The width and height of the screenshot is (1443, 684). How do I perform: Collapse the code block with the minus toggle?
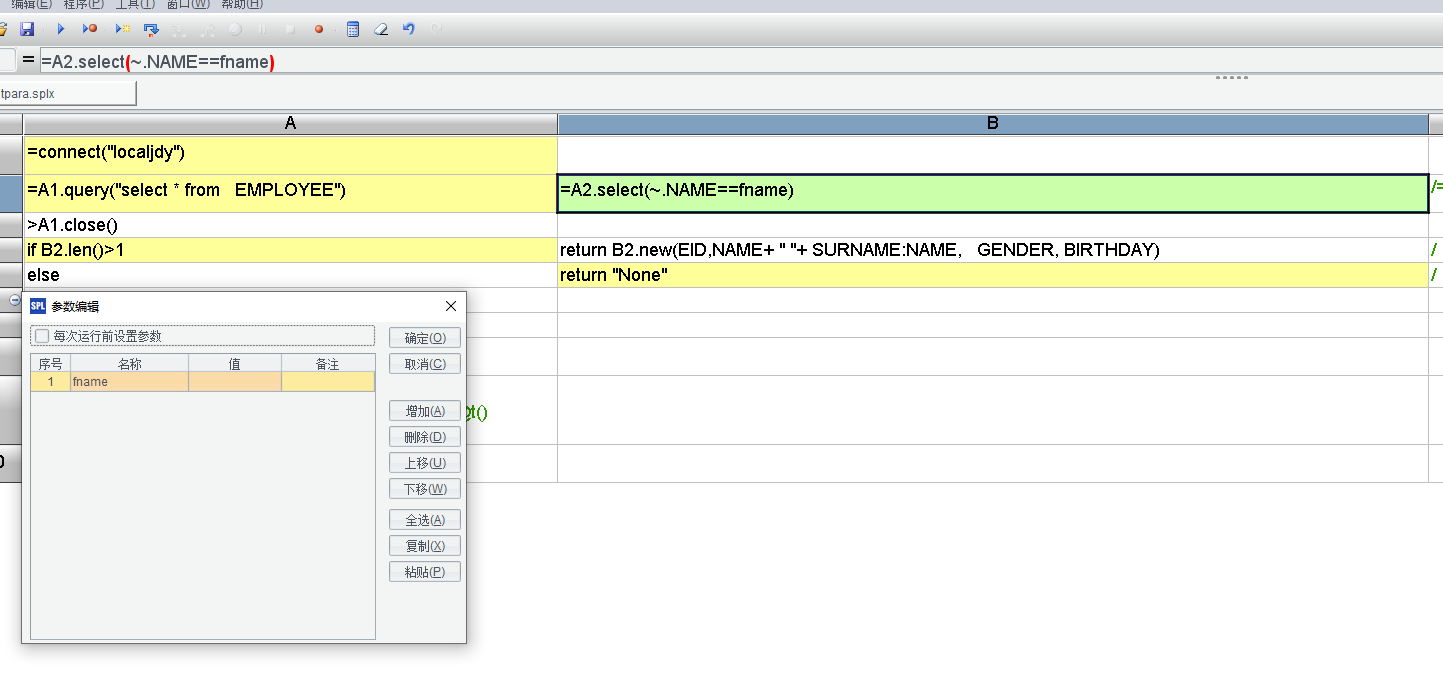15,300
